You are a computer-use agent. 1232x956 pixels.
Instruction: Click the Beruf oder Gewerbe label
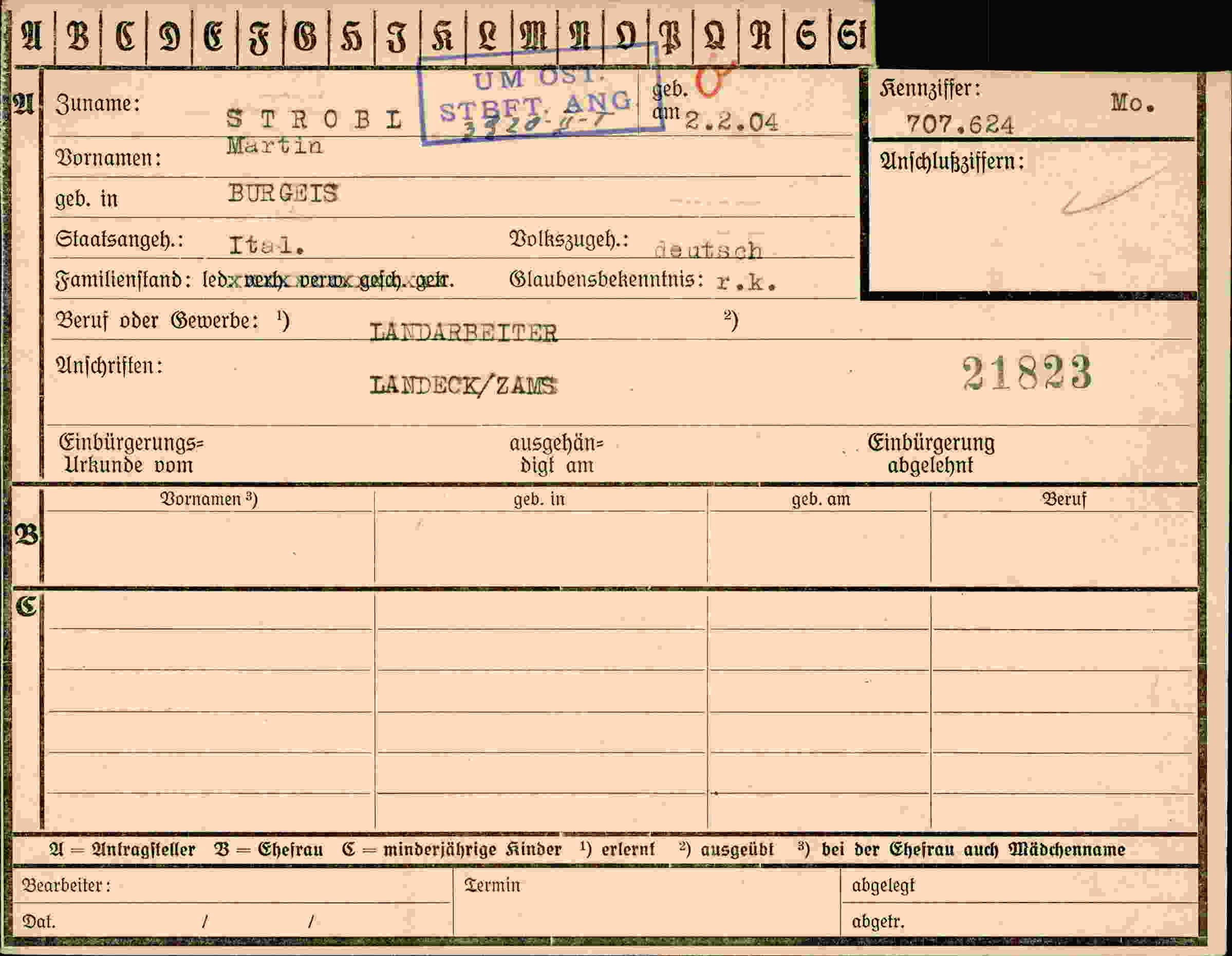coord(157,321)
